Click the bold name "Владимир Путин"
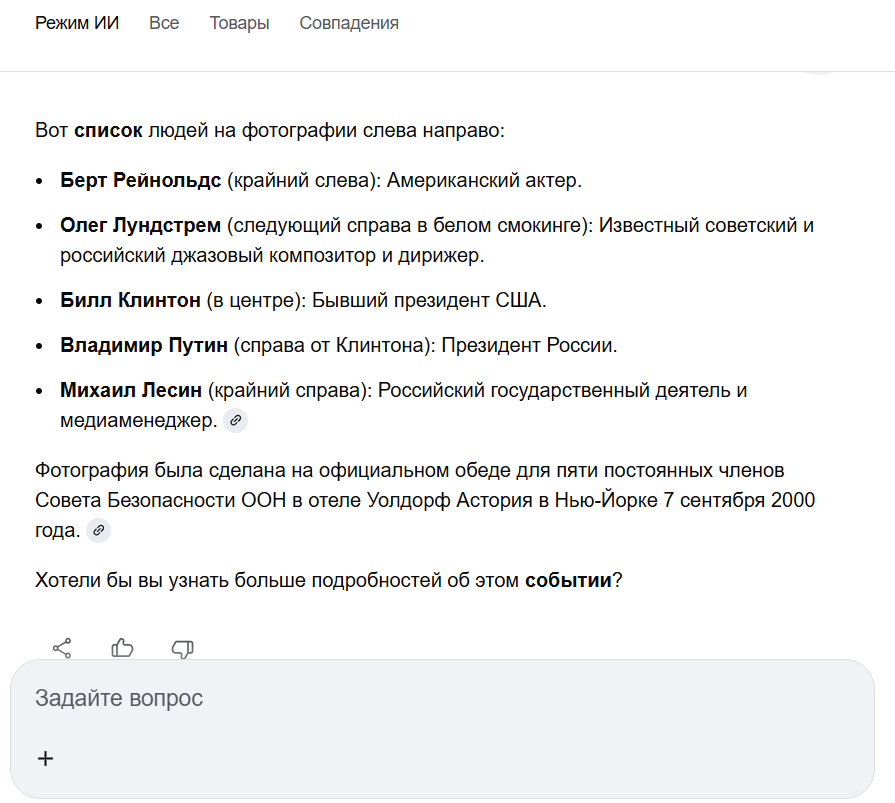The image size is (895, 803). (144, 346)
